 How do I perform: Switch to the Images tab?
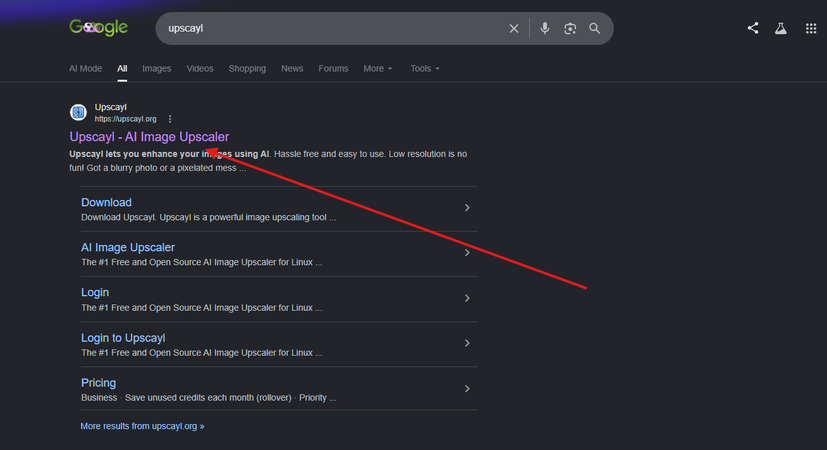(157, 69)
